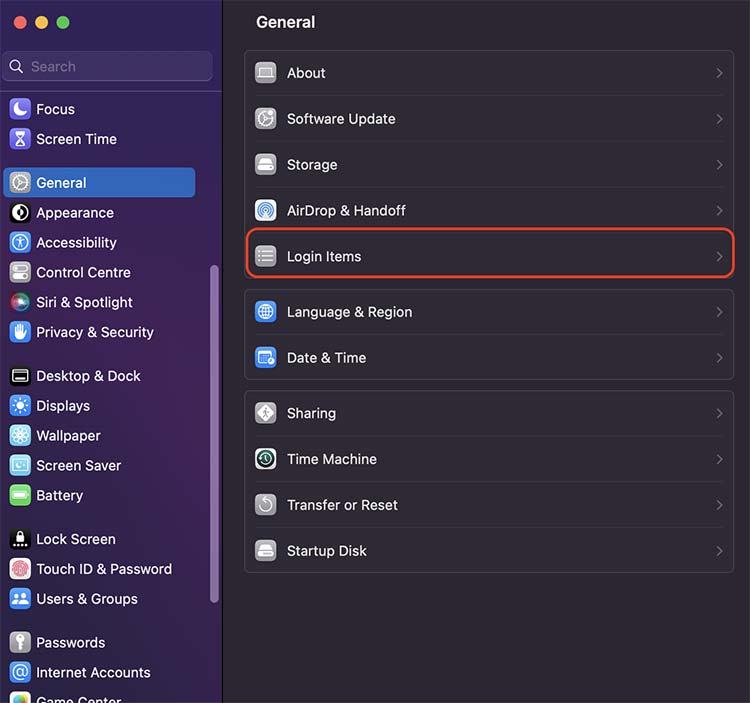Click the Login Items list icon
The height and width of the screenshot is (703, 750).
265,256
